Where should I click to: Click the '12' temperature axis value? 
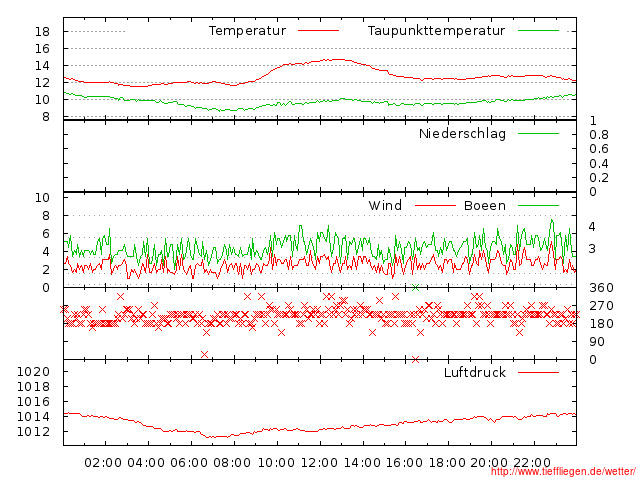pyautogui.click(x=42, y=82)
